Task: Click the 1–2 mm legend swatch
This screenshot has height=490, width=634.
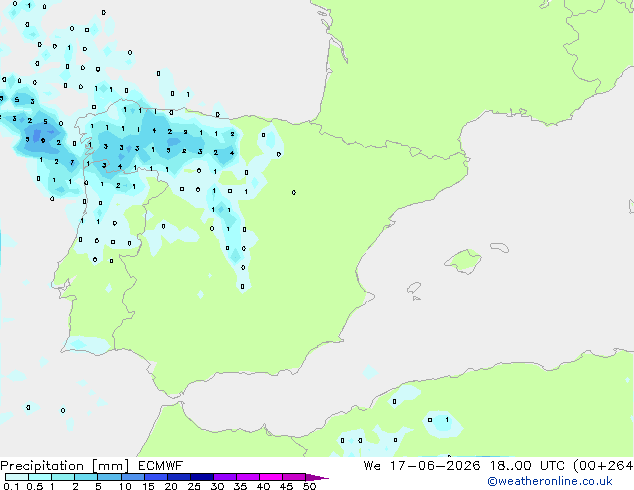Action: click(x=63, y=477)
